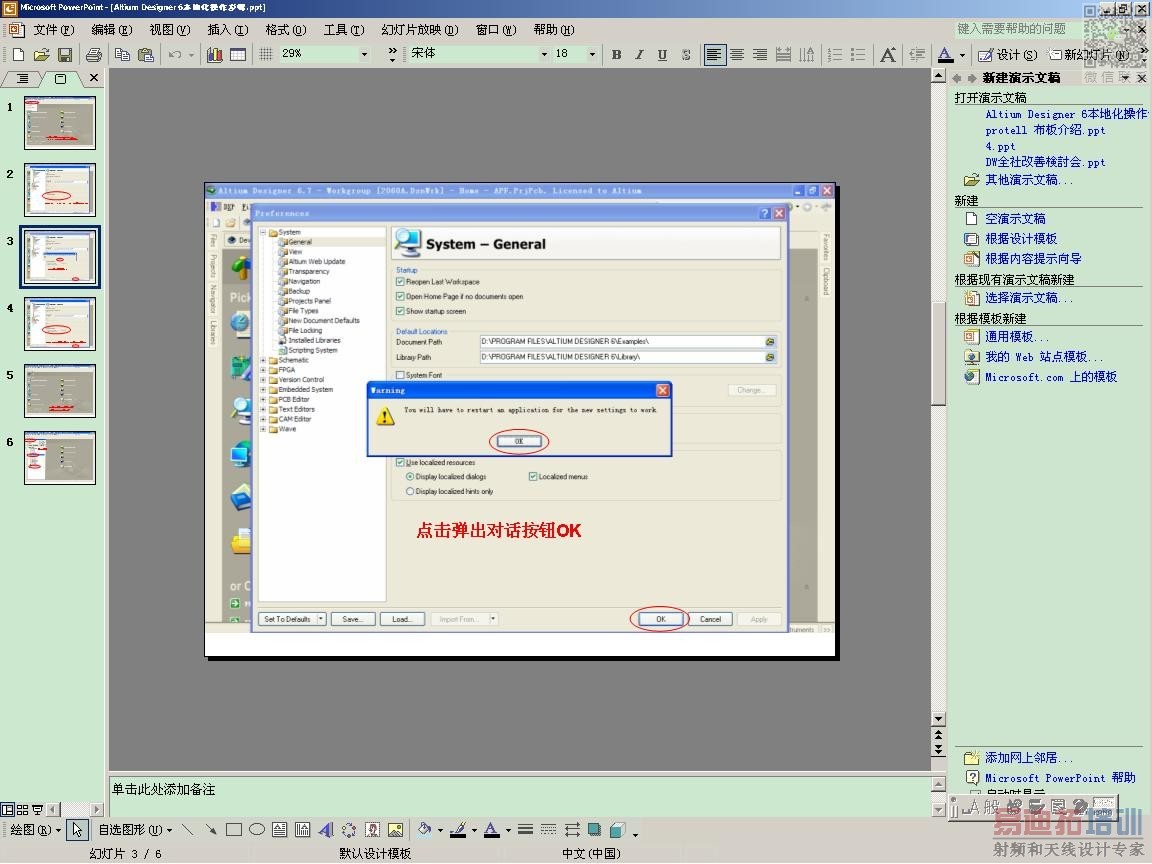Save the presentation with the floppy icon
Screen dimensions: 1152x864
click(x=65, y=54)
